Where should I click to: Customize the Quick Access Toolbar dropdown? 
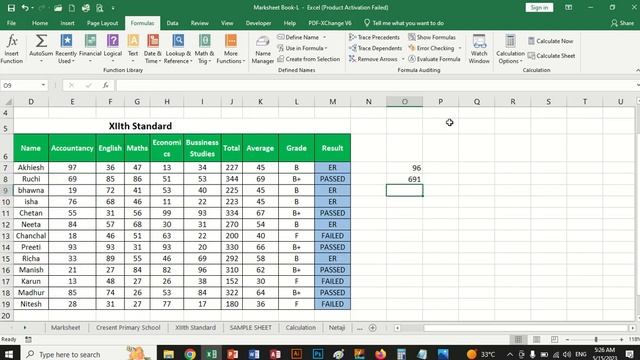click(113, 8)
